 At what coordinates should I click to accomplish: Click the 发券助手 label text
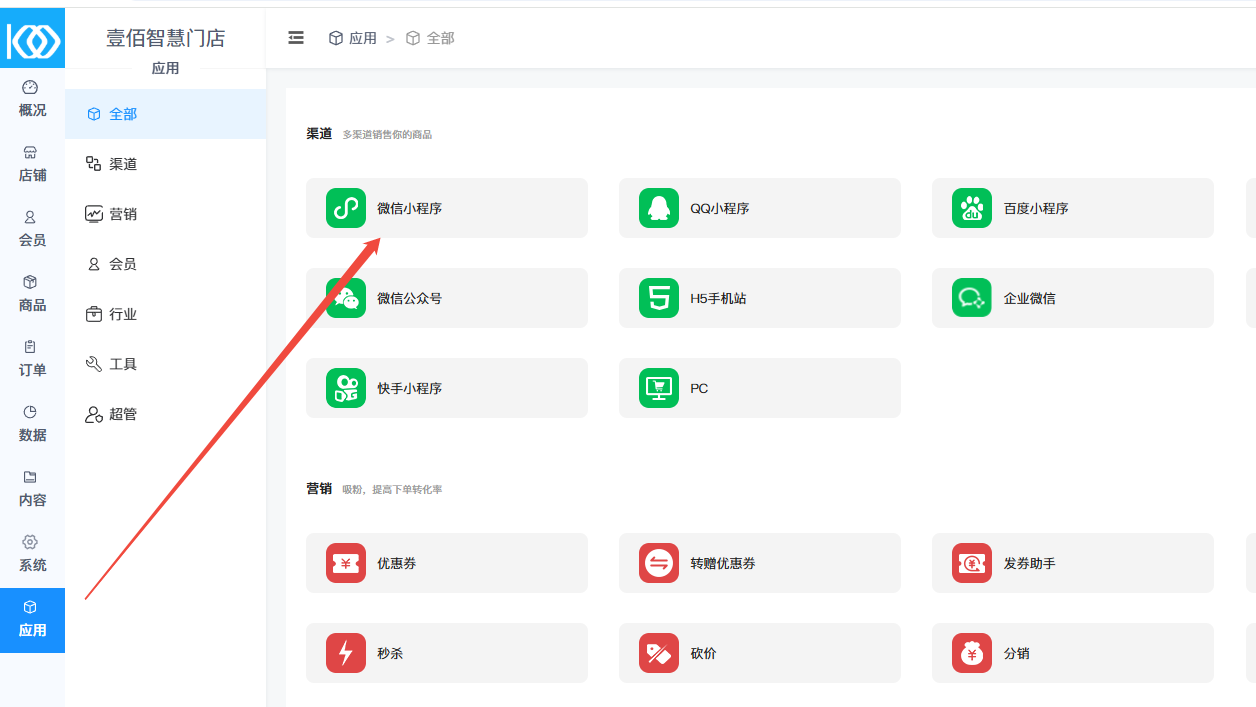(x=1029, y=564)
